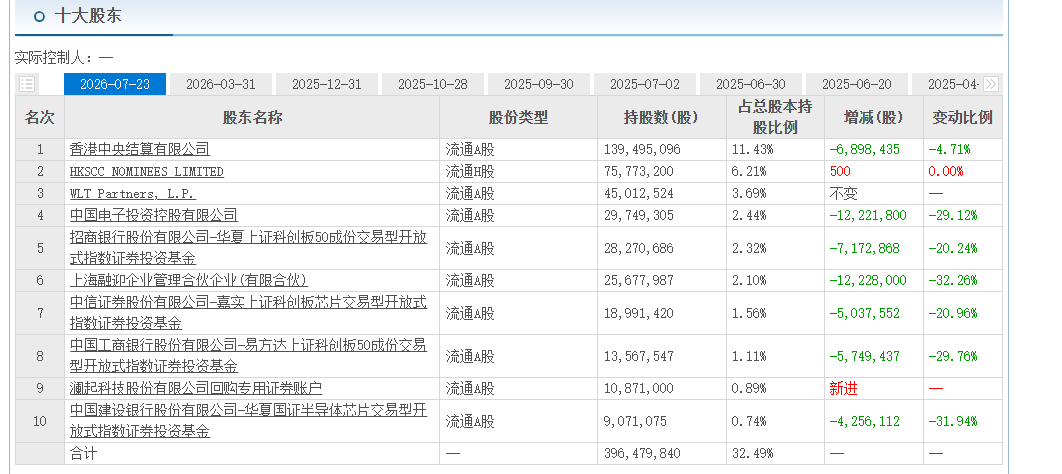Open the 2025-10-28 date tab
This screenshot has height=474, width=1062.
pyautogui.click(x=433, y=84)
